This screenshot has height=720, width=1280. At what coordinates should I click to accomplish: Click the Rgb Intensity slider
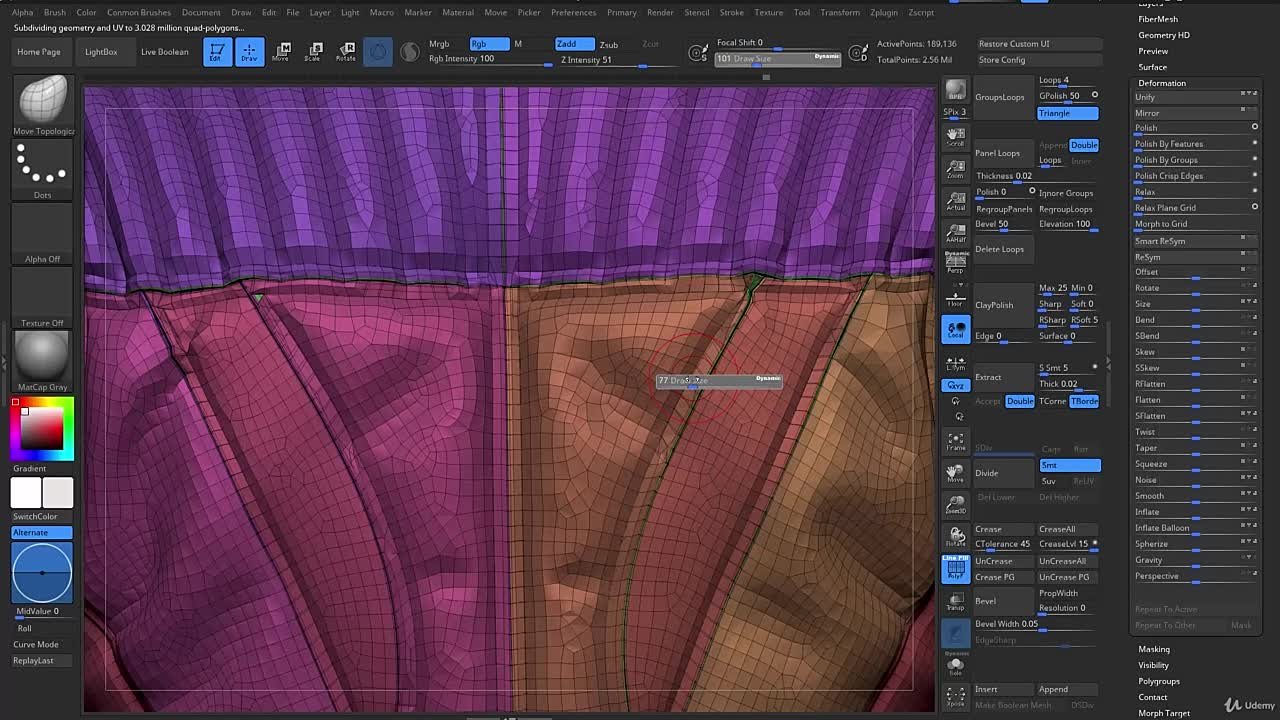(x=488, y=60)
